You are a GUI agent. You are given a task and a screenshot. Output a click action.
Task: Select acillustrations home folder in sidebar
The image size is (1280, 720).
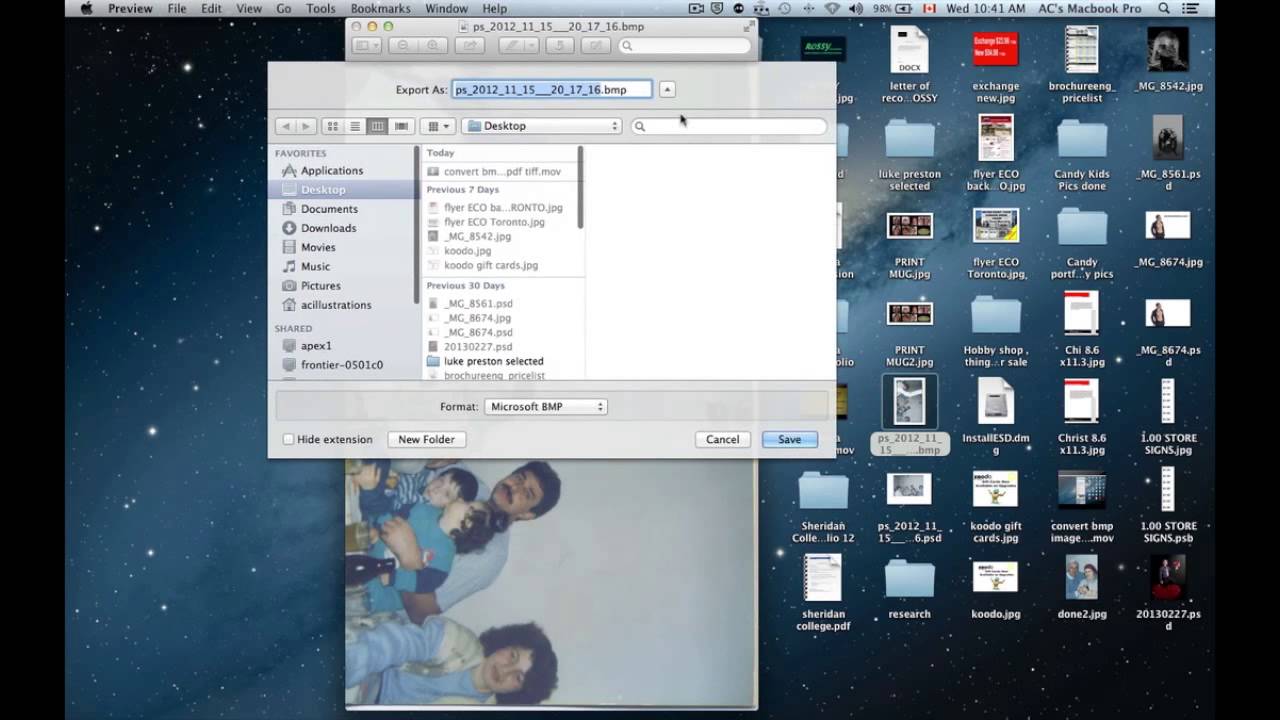point(336,305)
